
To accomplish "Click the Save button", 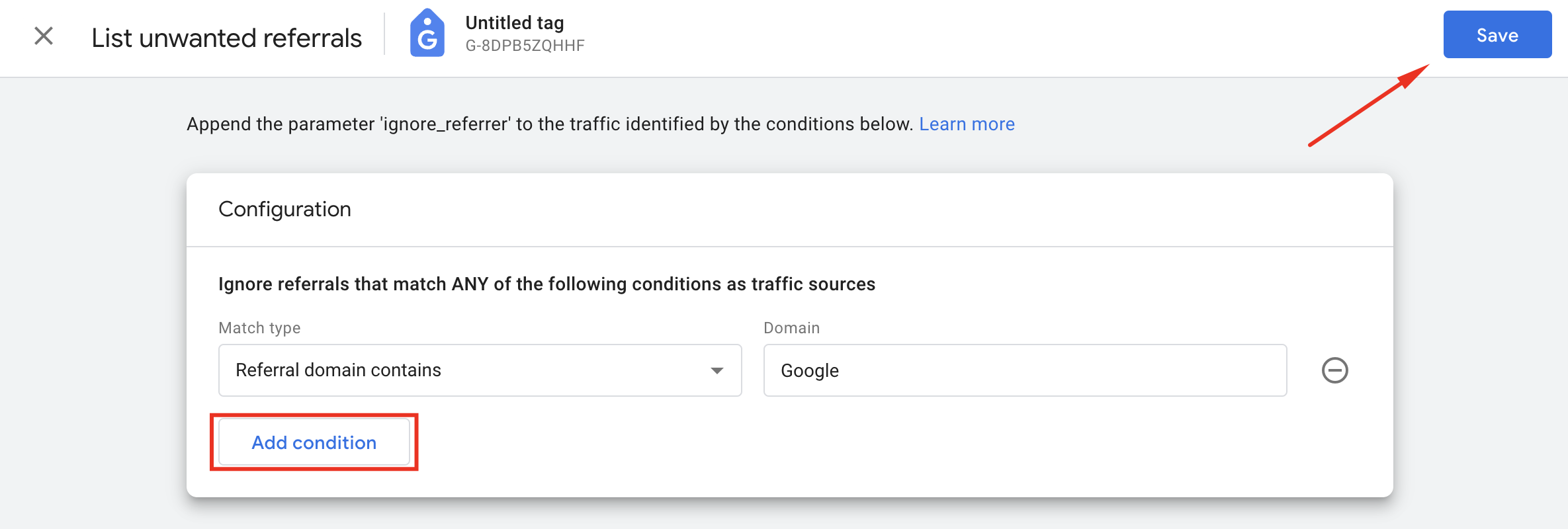I will tap(1497, 34).
